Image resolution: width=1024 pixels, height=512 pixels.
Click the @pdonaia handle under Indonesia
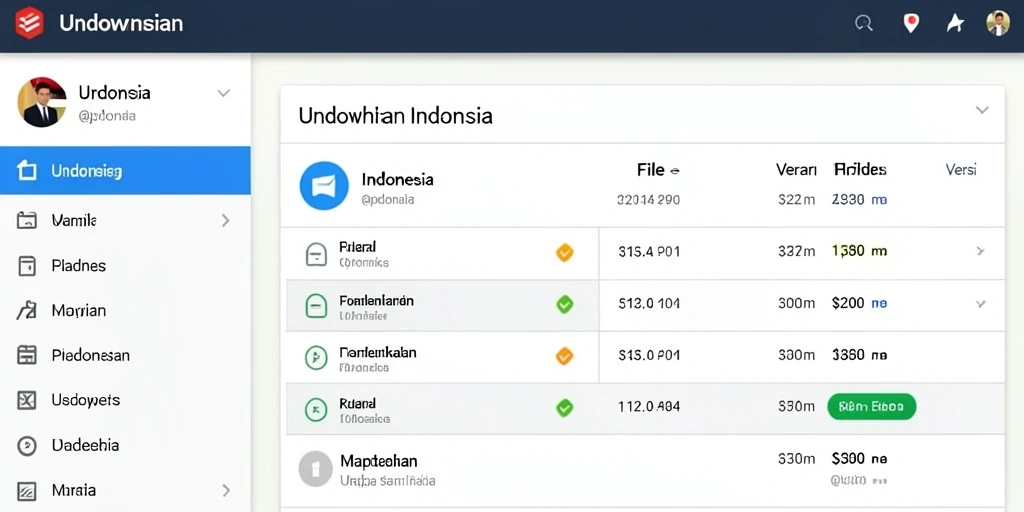point(388,200)
